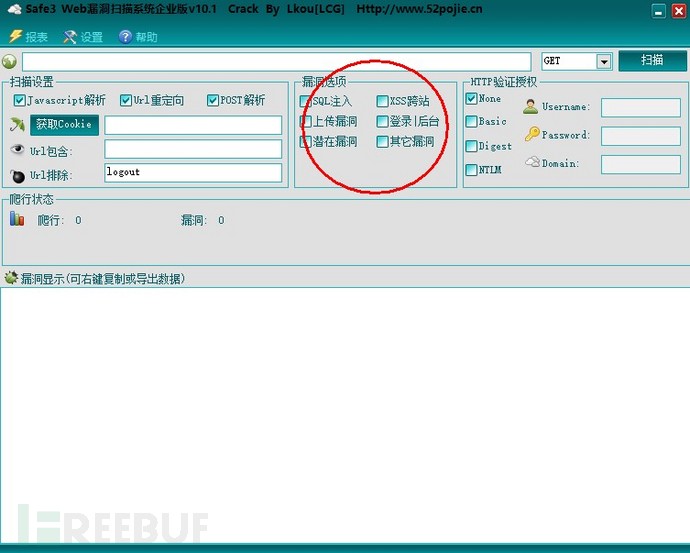Click the 漏洞显示(可右键复制或导出数据) header label
The height and width of the screenshot is (553, 690).
tap(103, 278)
